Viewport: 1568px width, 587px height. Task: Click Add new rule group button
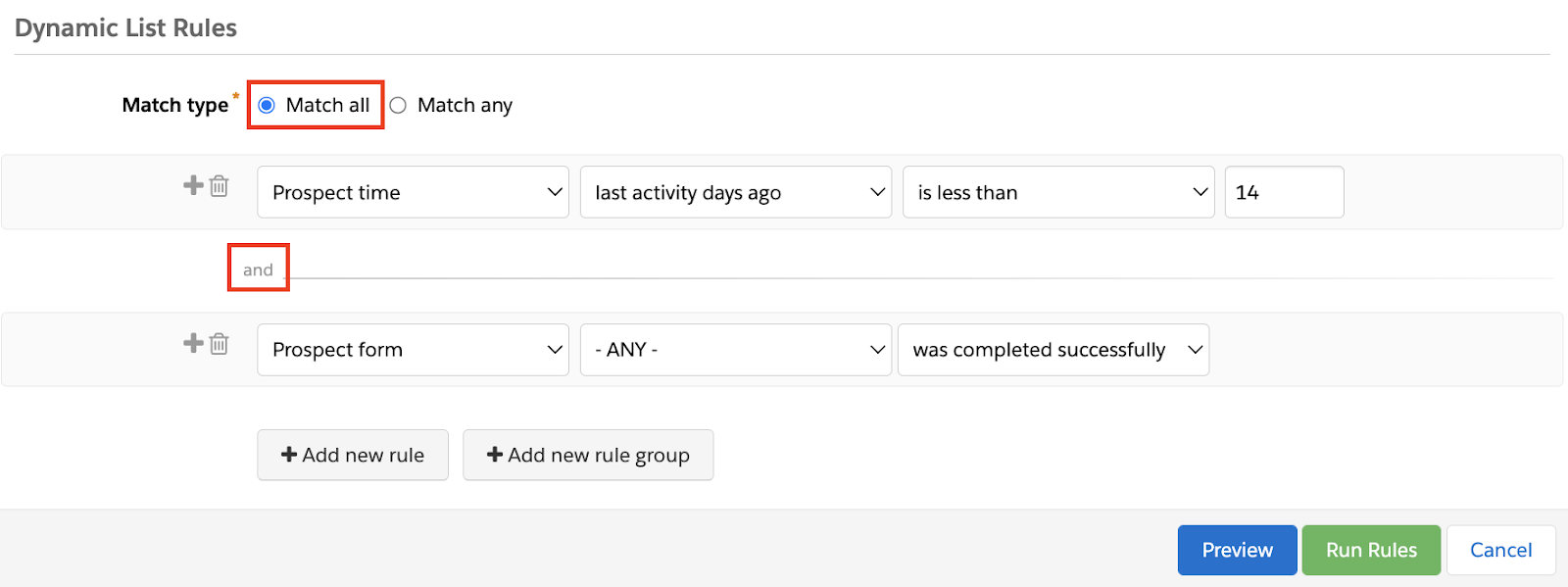588,455
